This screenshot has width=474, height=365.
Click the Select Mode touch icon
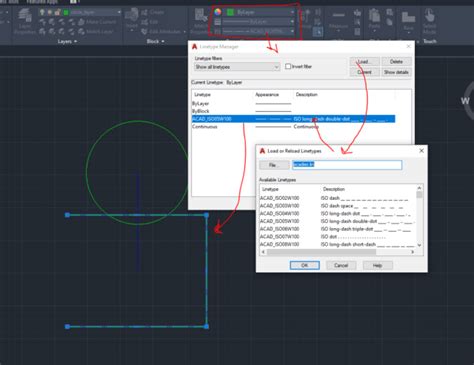pos(429,16)
